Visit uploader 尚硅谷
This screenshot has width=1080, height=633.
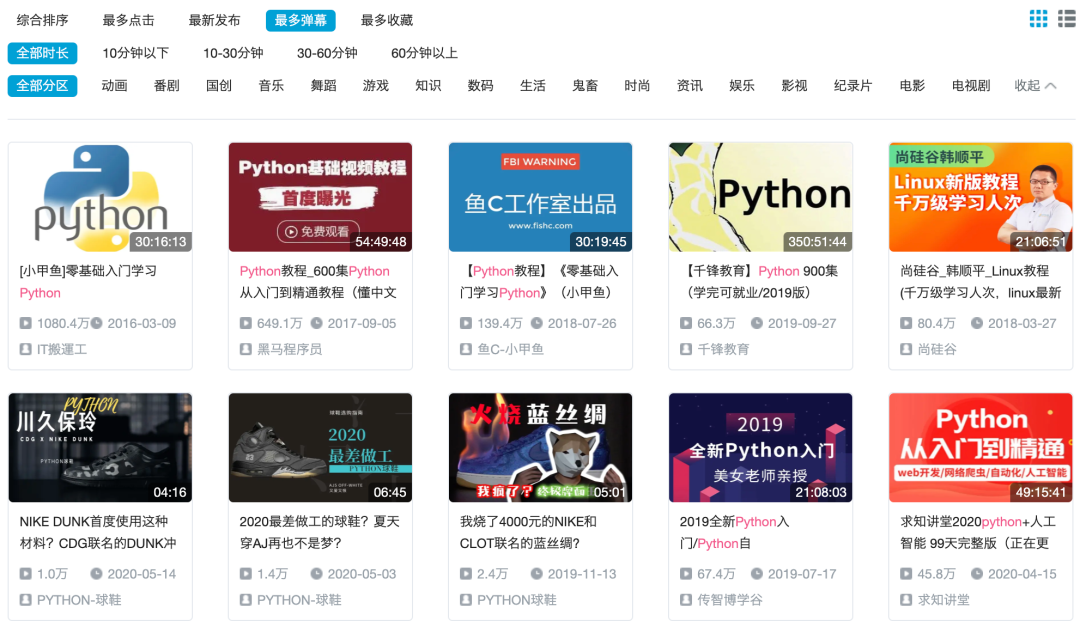(x=937, y=349)
